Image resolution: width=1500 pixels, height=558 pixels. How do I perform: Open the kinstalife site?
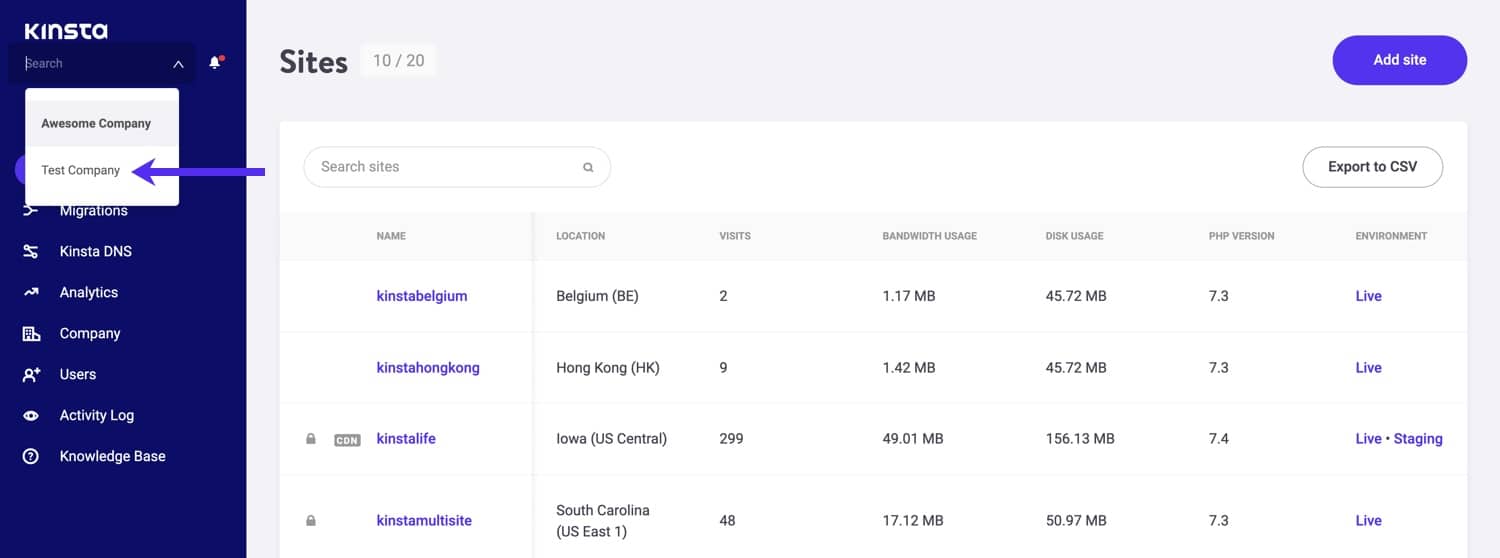406,439
